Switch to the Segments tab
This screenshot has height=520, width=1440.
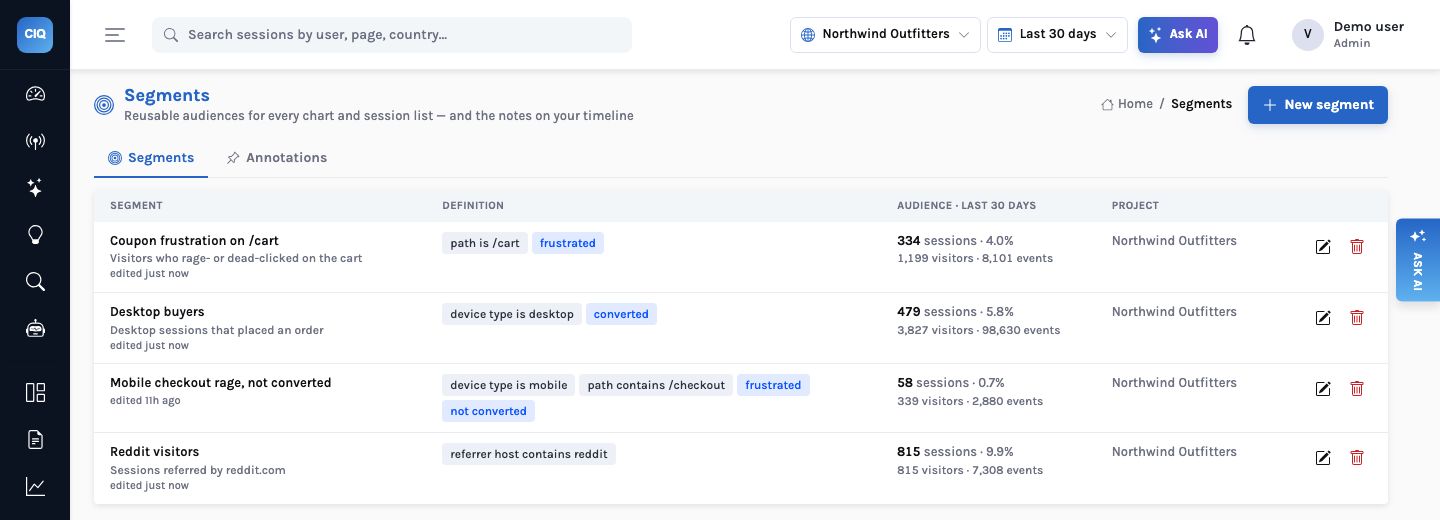tap(151, 158)
